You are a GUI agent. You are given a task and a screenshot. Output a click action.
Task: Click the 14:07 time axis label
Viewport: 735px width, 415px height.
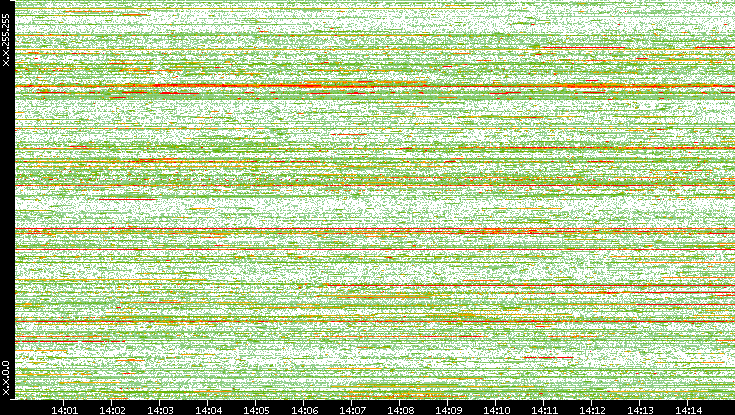click(x=352, y=410)
